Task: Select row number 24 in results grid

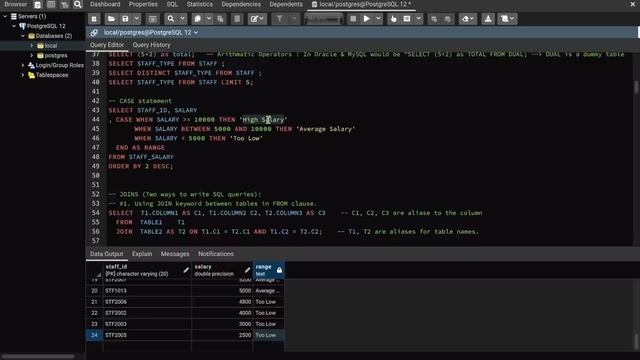Action: point(94,335)
